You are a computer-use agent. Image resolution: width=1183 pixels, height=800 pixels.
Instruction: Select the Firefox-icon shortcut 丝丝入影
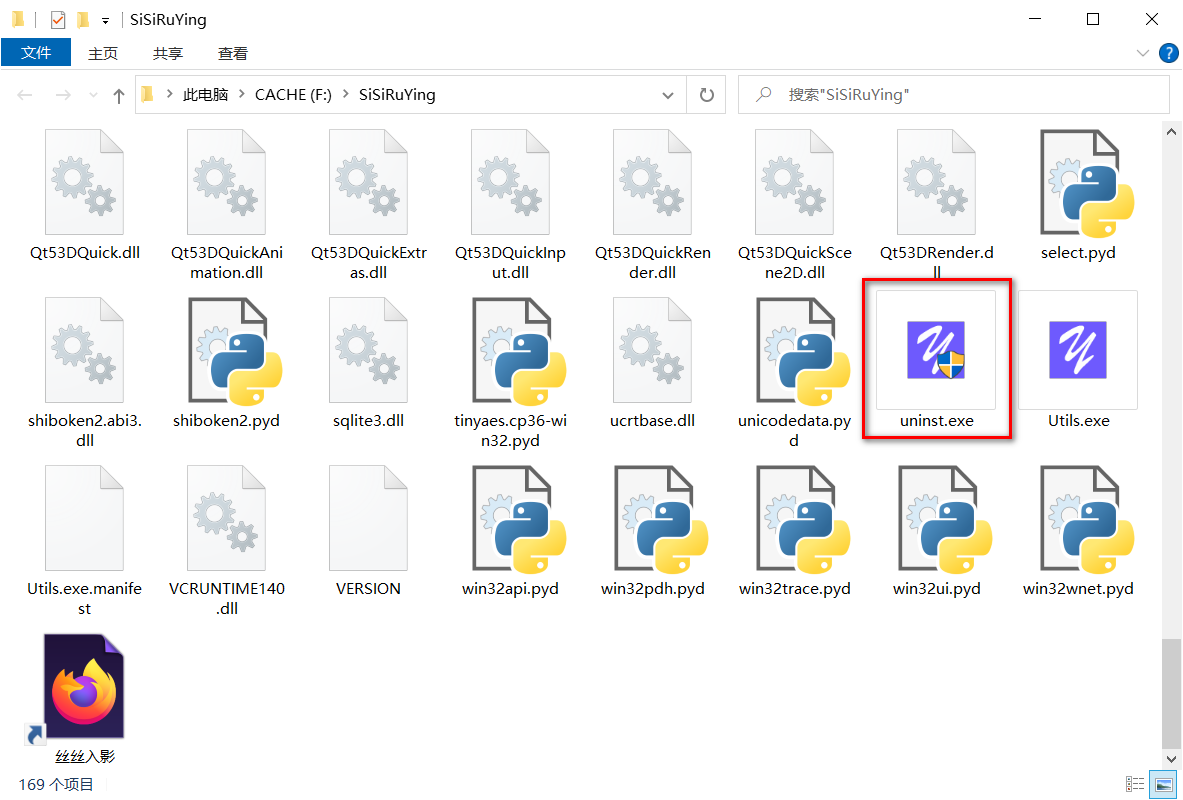[84, 691]
